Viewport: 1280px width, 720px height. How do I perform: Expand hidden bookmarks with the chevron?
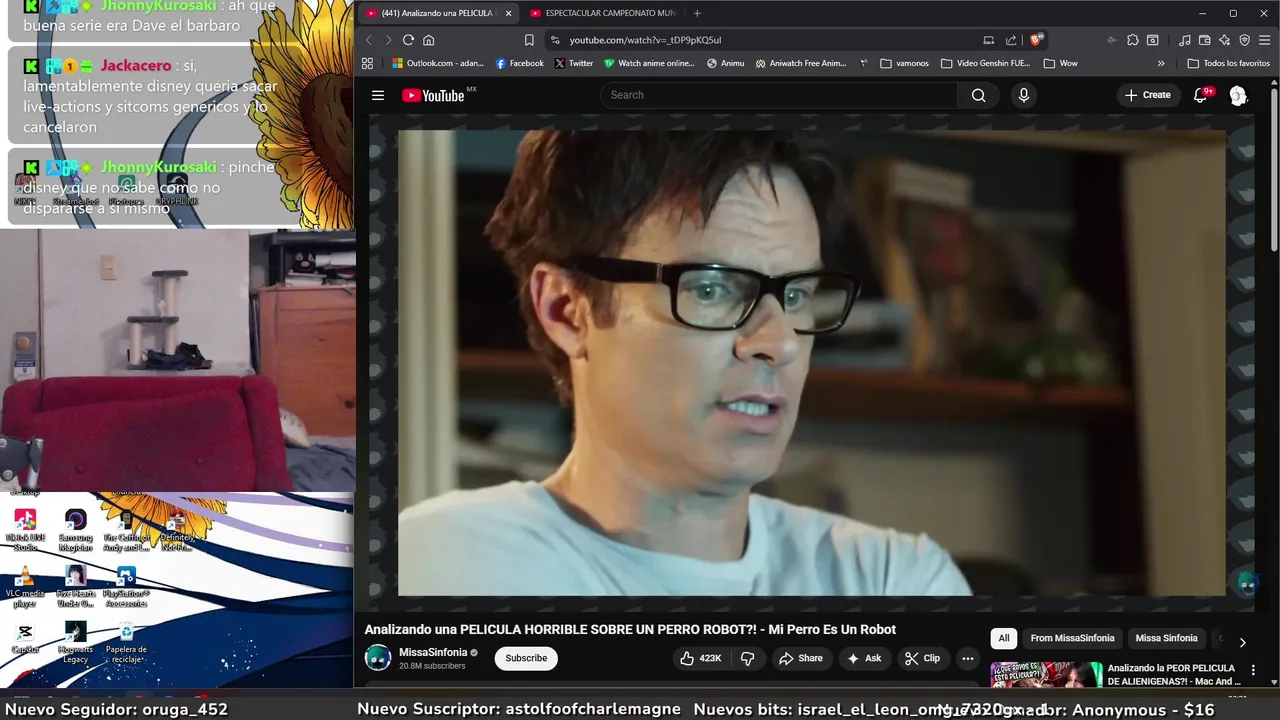tap(1161, 63)
